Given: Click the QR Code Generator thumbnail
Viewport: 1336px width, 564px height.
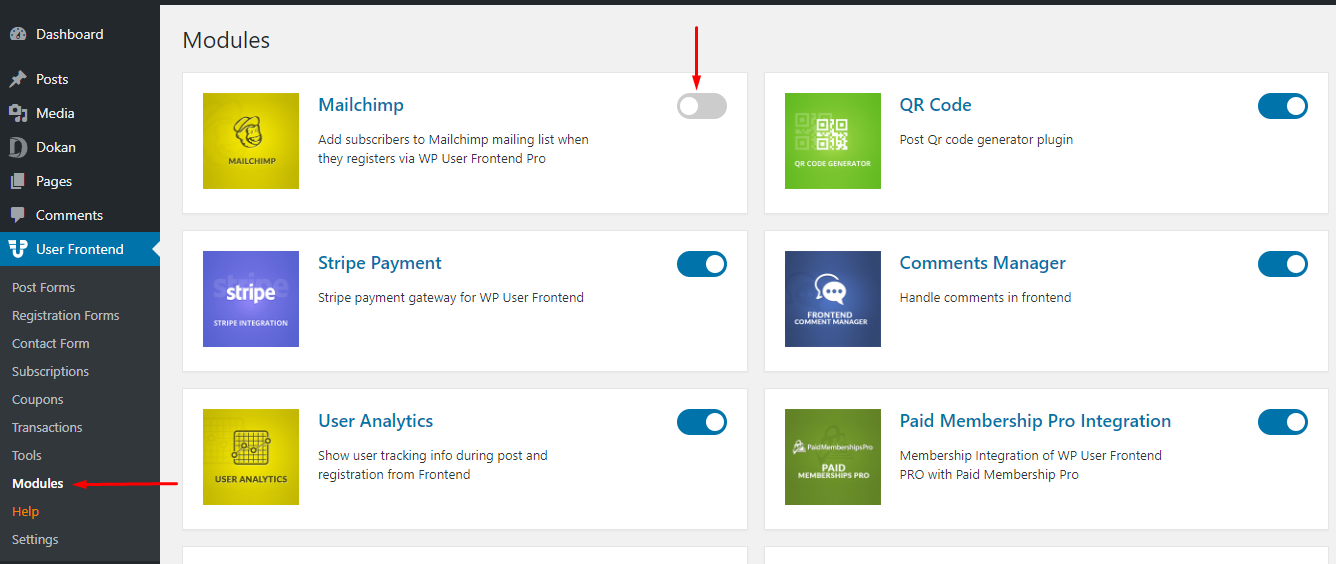Looking at the screenshot, I should (833, 141).
